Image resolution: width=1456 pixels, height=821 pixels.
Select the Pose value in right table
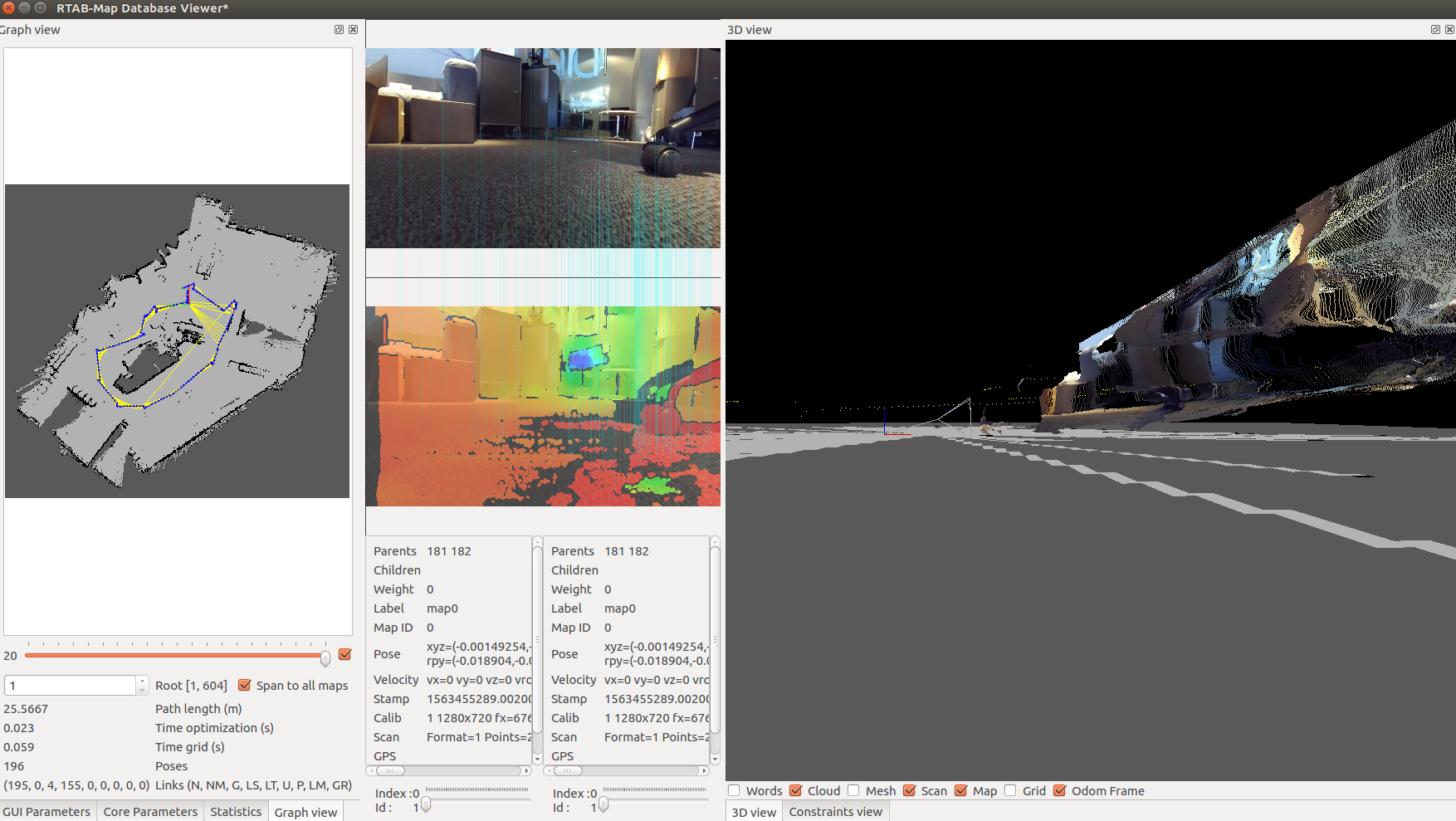[656, 654]
